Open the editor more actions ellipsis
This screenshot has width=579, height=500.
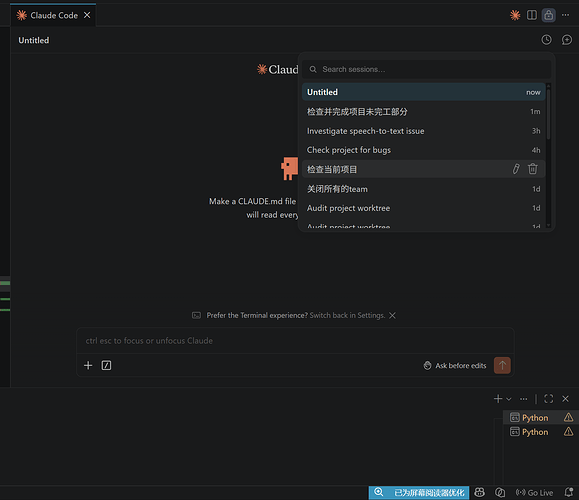tap(565, 15)
